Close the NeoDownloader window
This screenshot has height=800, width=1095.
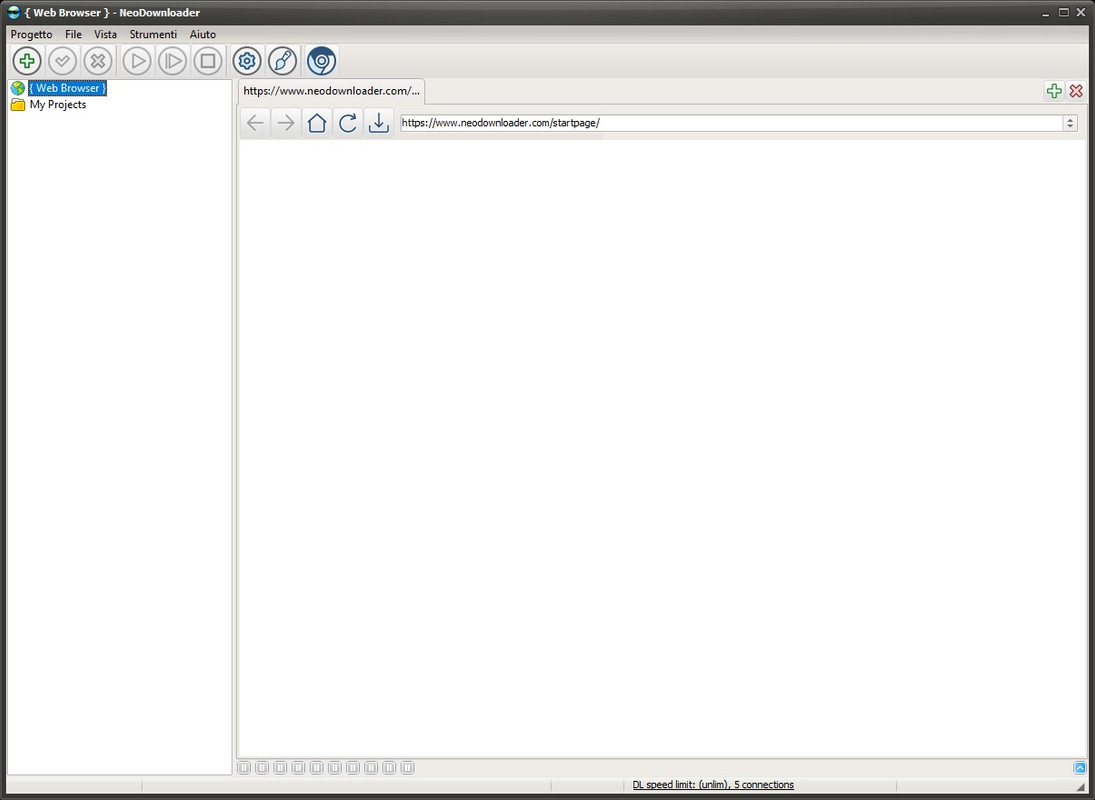tap(1081, 13)
